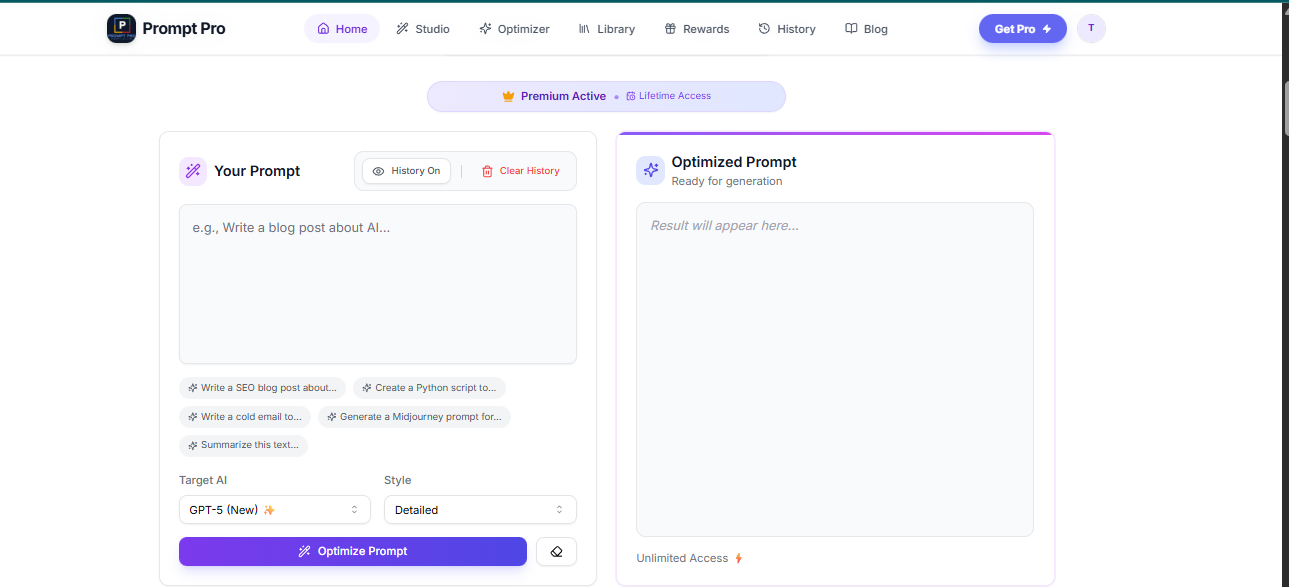Switch to the Library tab
This screenshot has width=1289, height=587.
coord(607,29)
